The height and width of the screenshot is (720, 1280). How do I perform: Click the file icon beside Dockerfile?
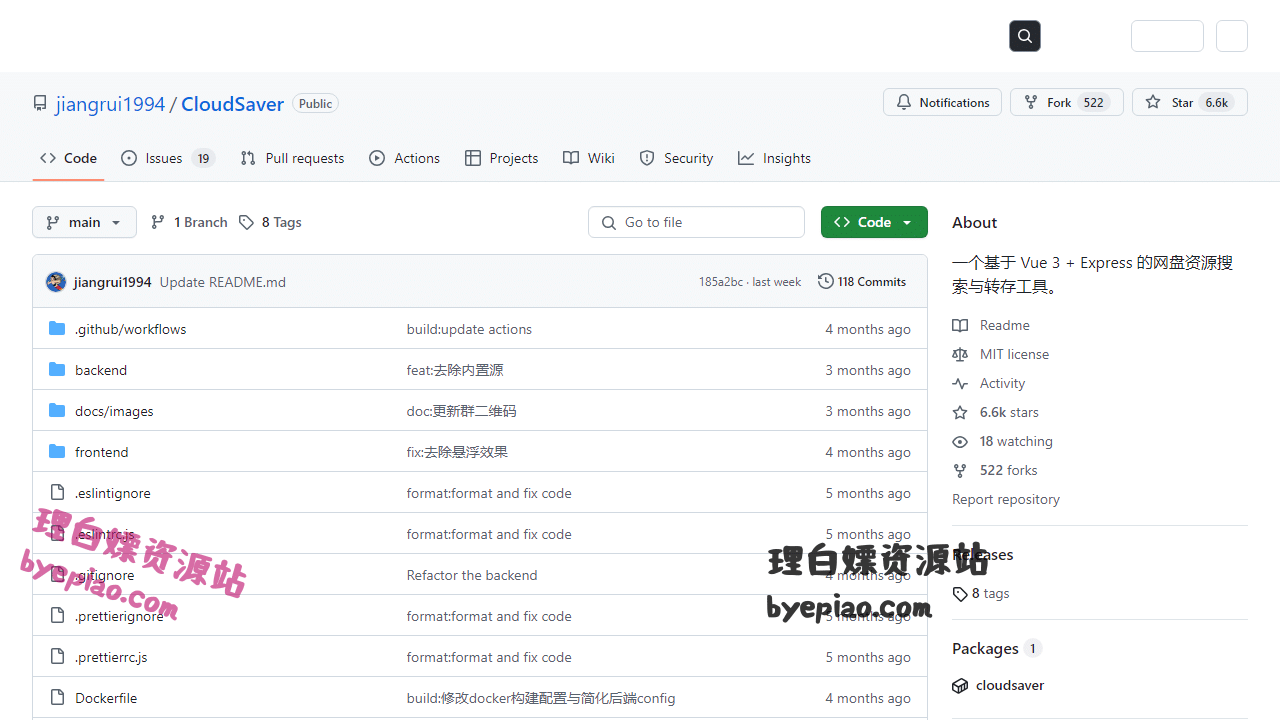click(57, 698)
